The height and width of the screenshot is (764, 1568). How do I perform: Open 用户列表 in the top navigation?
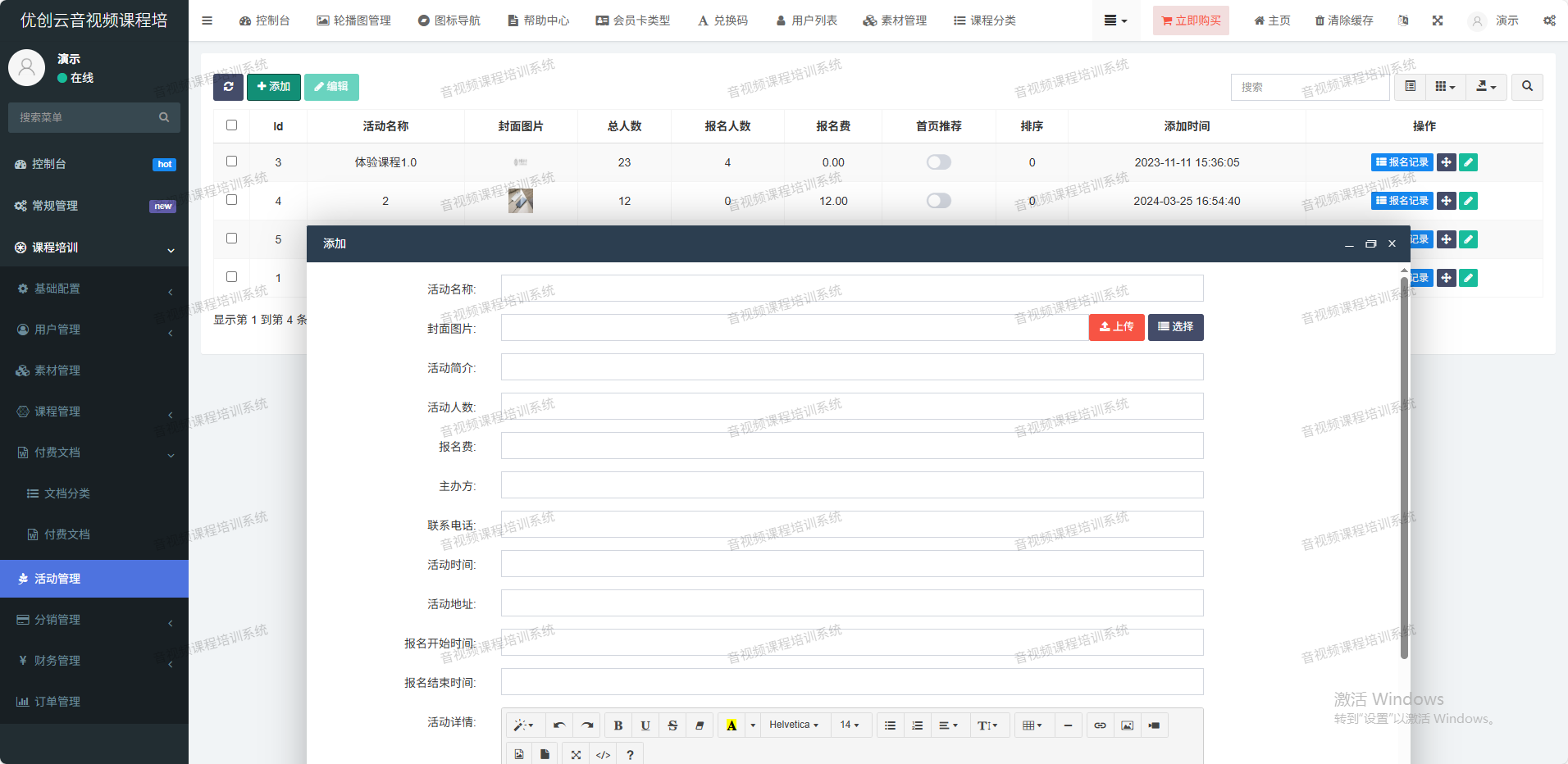(x=806, y=20)
